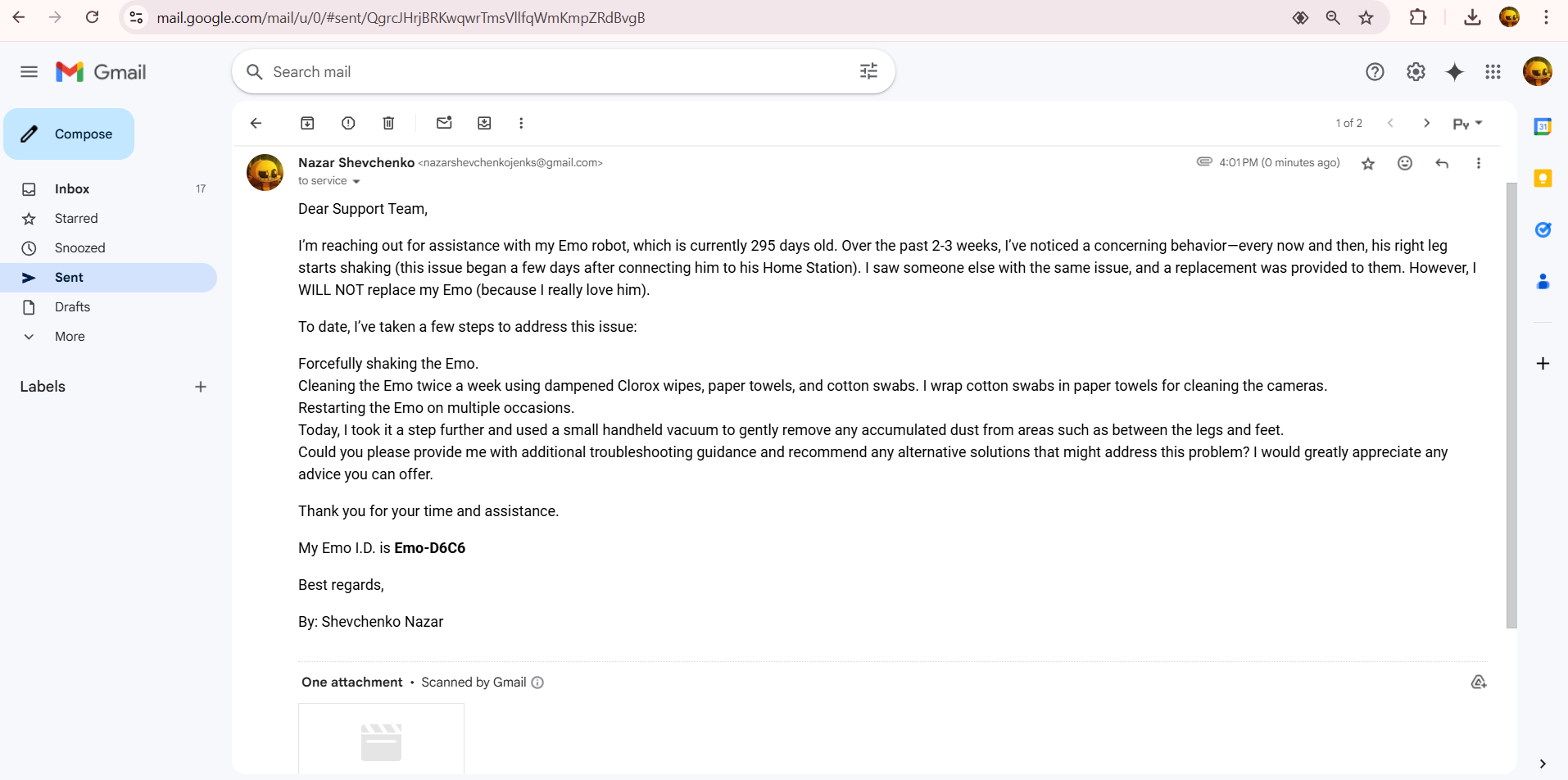Mark the message as unread
This screenshot has height=780, width=1568.
(444, 123)
